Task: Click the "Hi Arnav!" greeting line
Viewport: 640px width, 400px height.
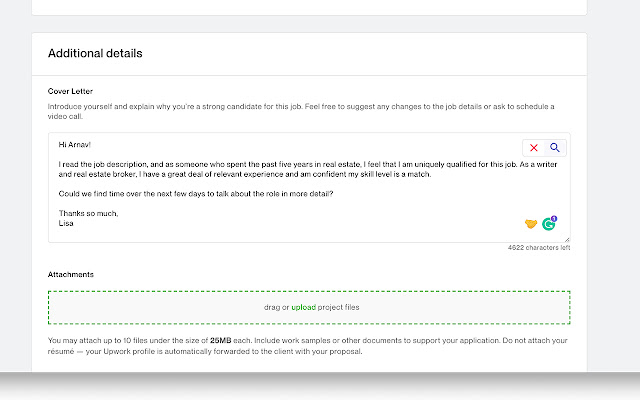Action: [x=78, y=145]
